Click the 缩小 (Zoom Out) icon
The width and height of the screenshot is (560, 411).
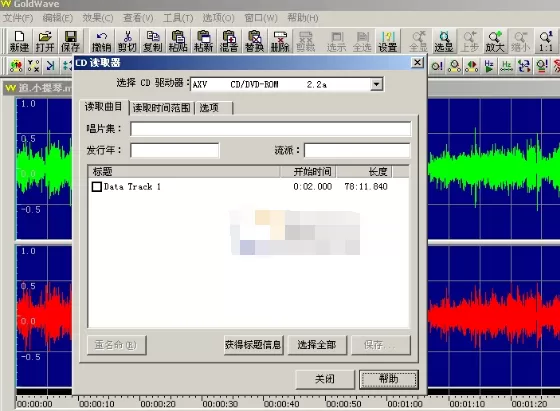pyautogui.click(x=520, y=41)
